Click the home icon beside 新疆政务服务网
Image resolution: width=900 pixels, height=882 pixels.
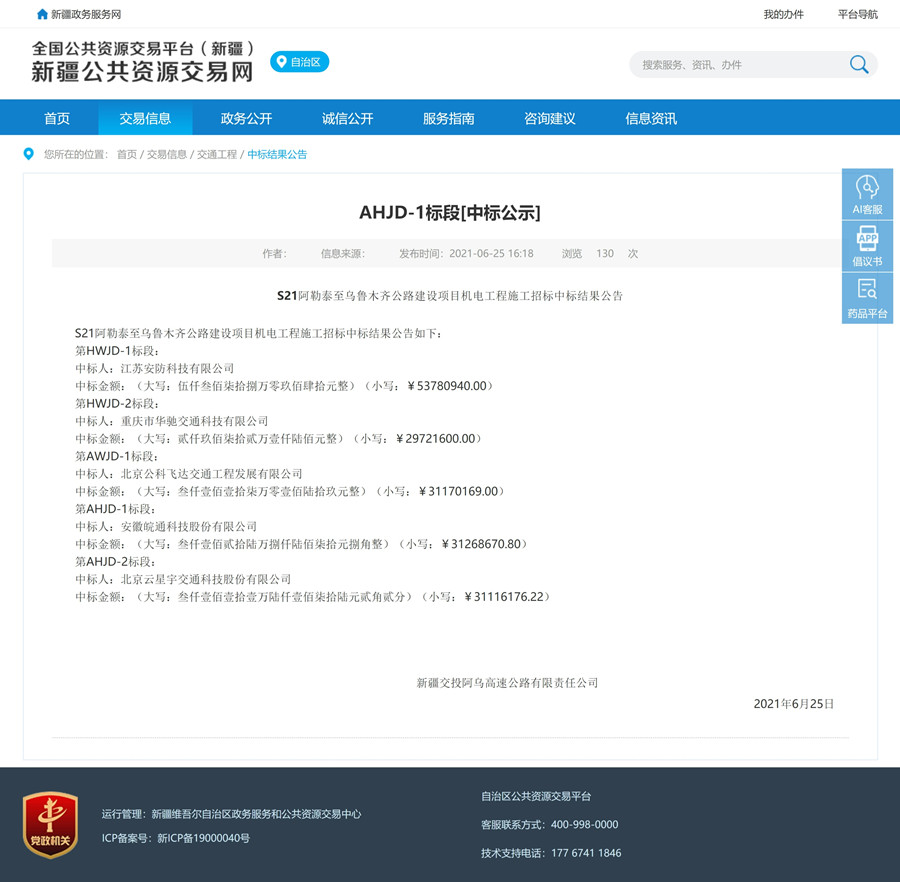pos(42,14)
